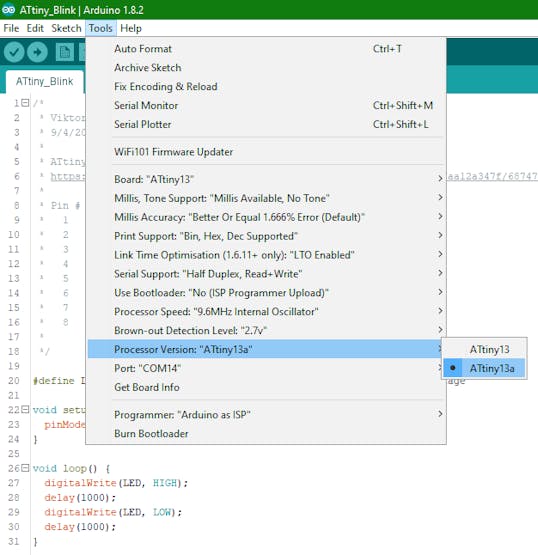Click the delay(1000) code on line 30
538x555 pixels.
coord(80,527)
